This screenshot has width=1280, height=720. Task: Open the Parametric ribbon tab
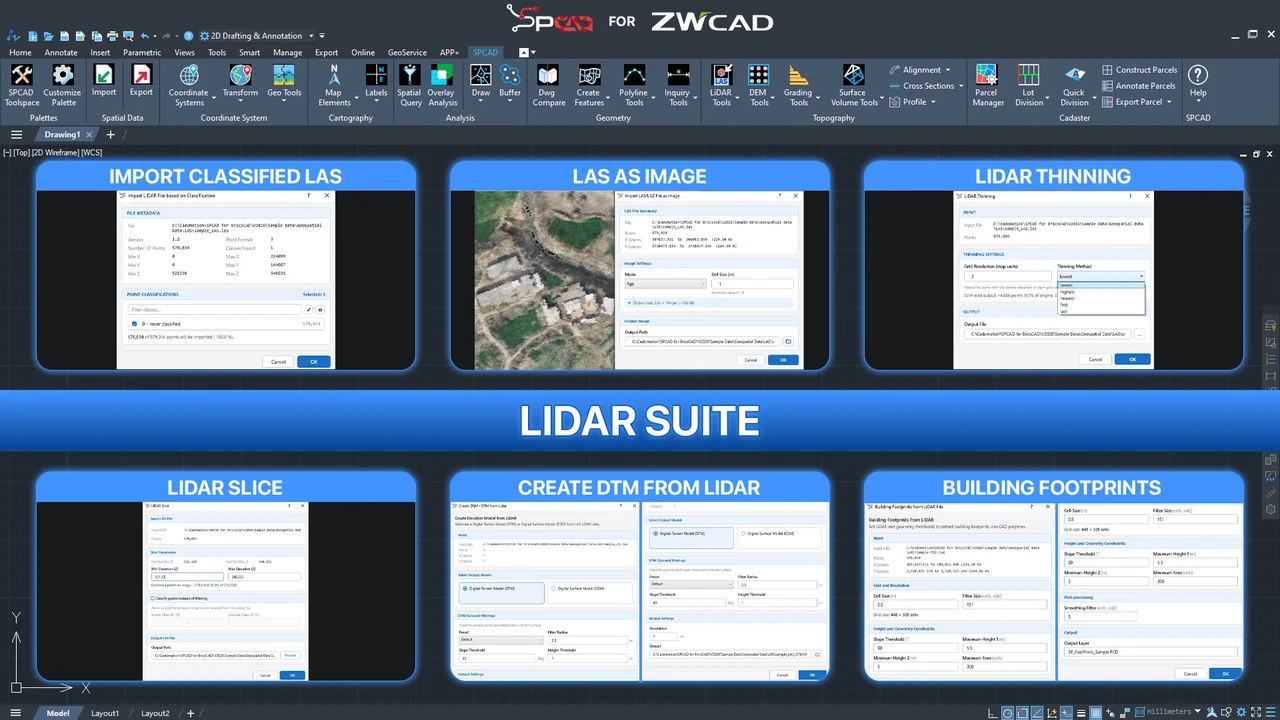pos(142,52)
